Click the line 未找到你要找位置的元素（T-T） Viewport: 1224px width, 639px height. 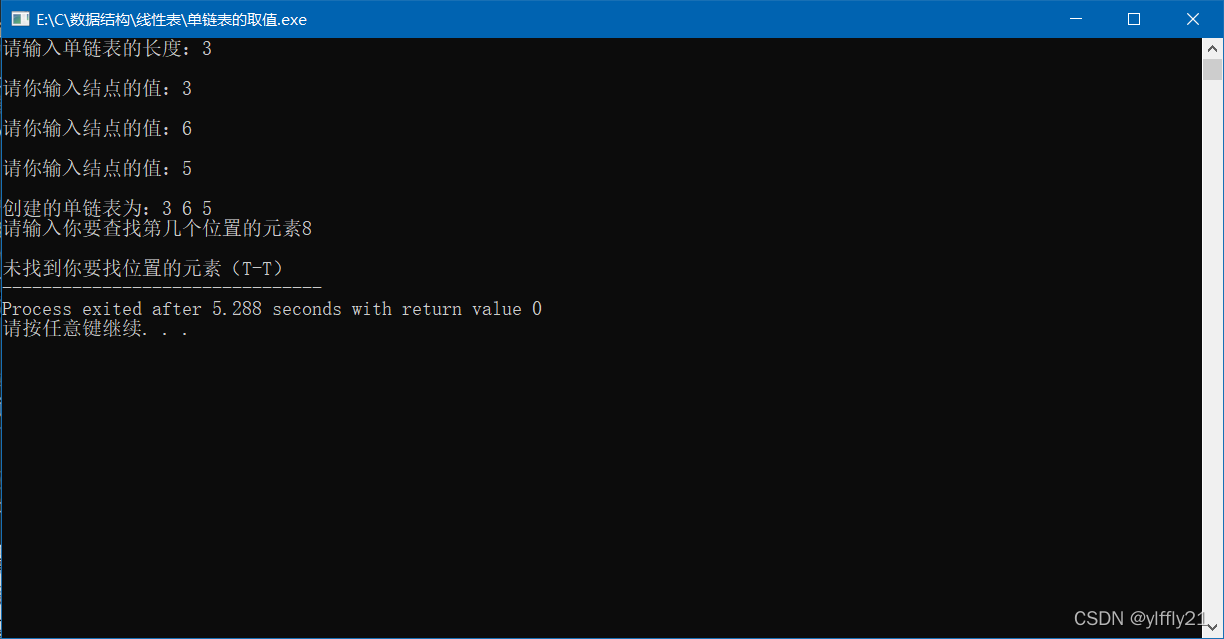143,269
